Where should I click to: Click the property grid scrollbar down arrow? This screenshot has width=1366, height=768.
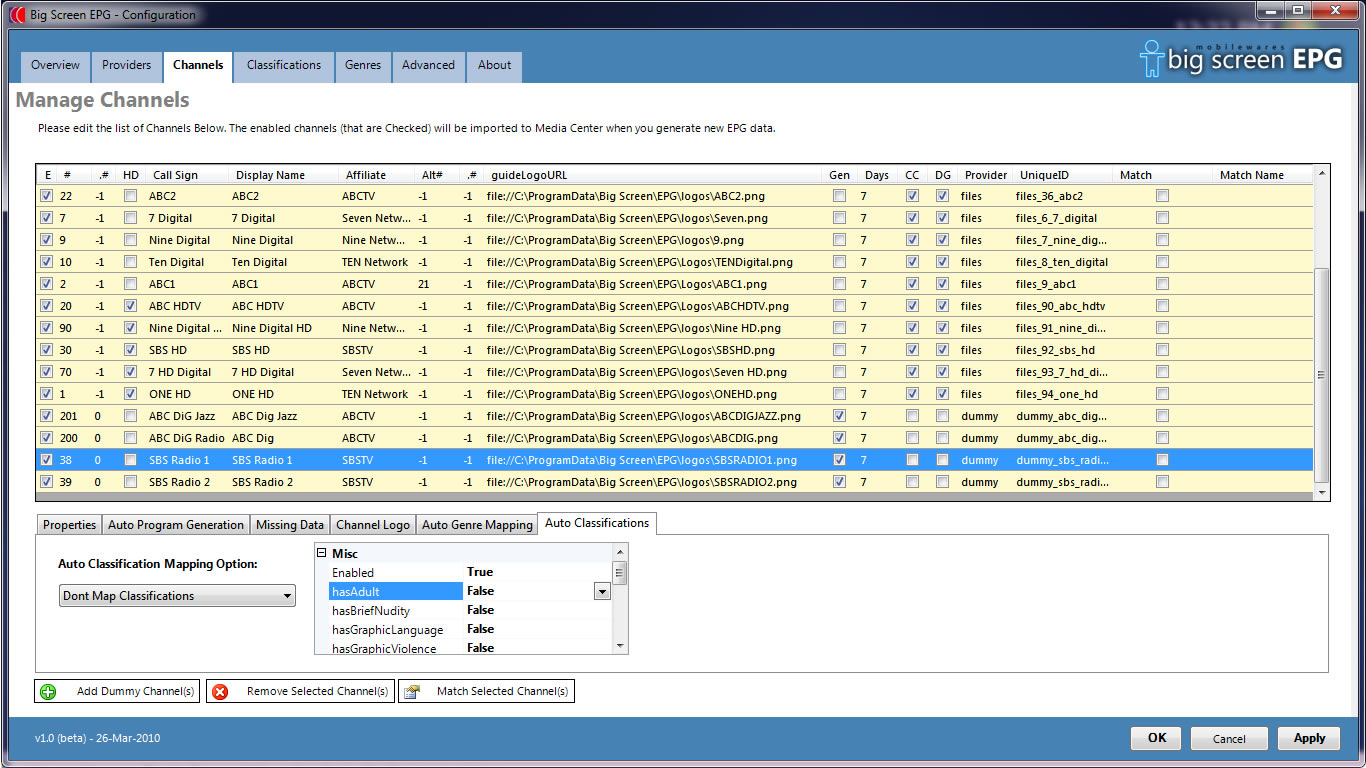click(x=621, y=647)
